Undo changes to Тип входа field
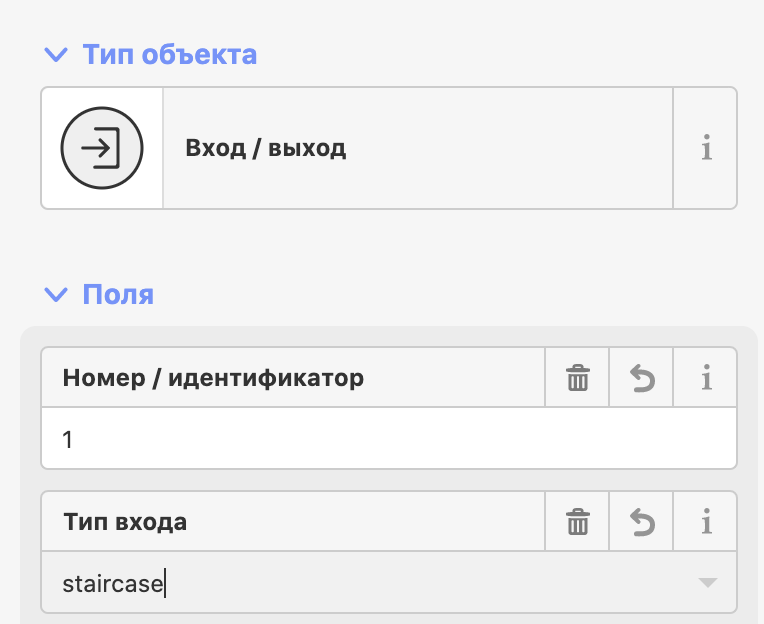The image size is (764, 624). (642, 522)
